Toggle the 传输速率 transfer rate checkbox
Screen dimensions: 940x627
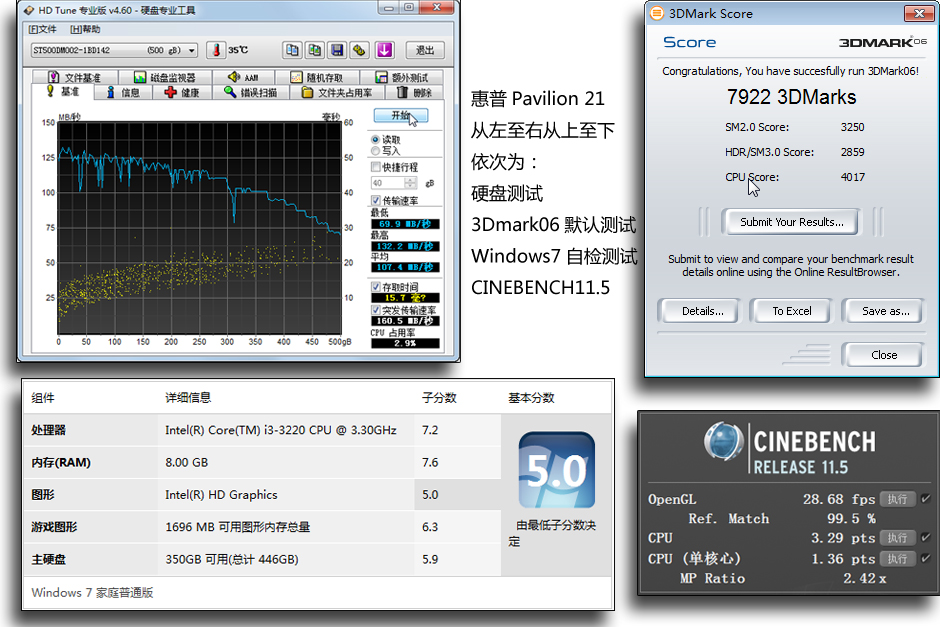pos(375,200)
